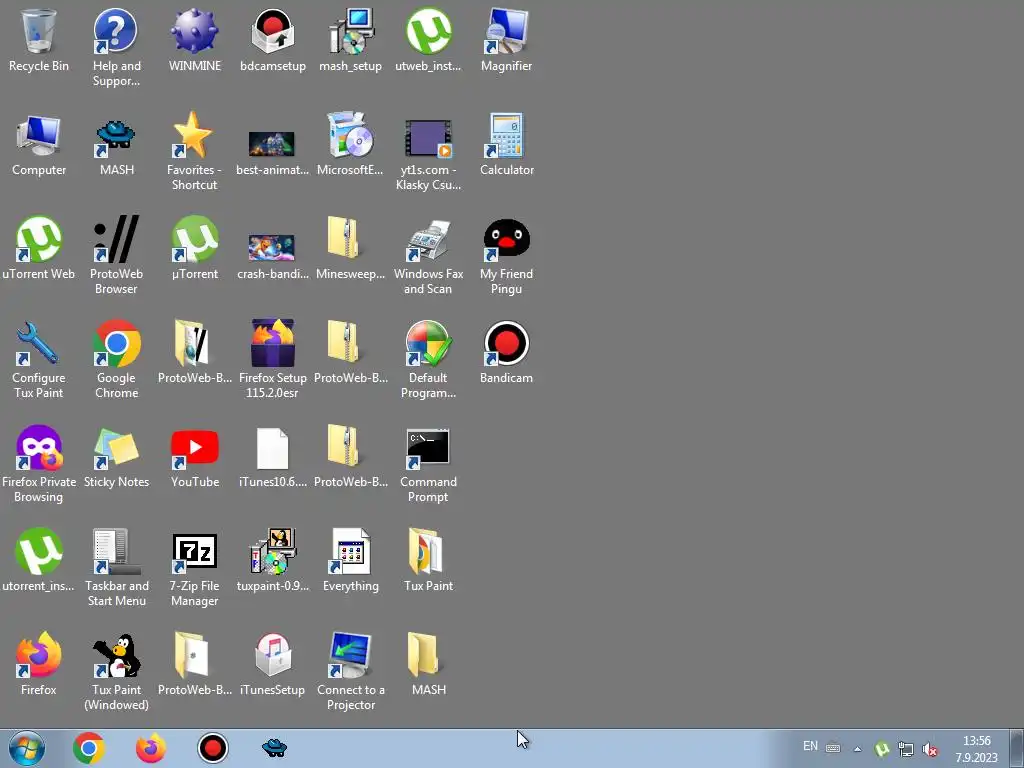This screenshot has width=1024, height=768.
Task: Select the mash_setup installer icon
Action: coord(351,31)
